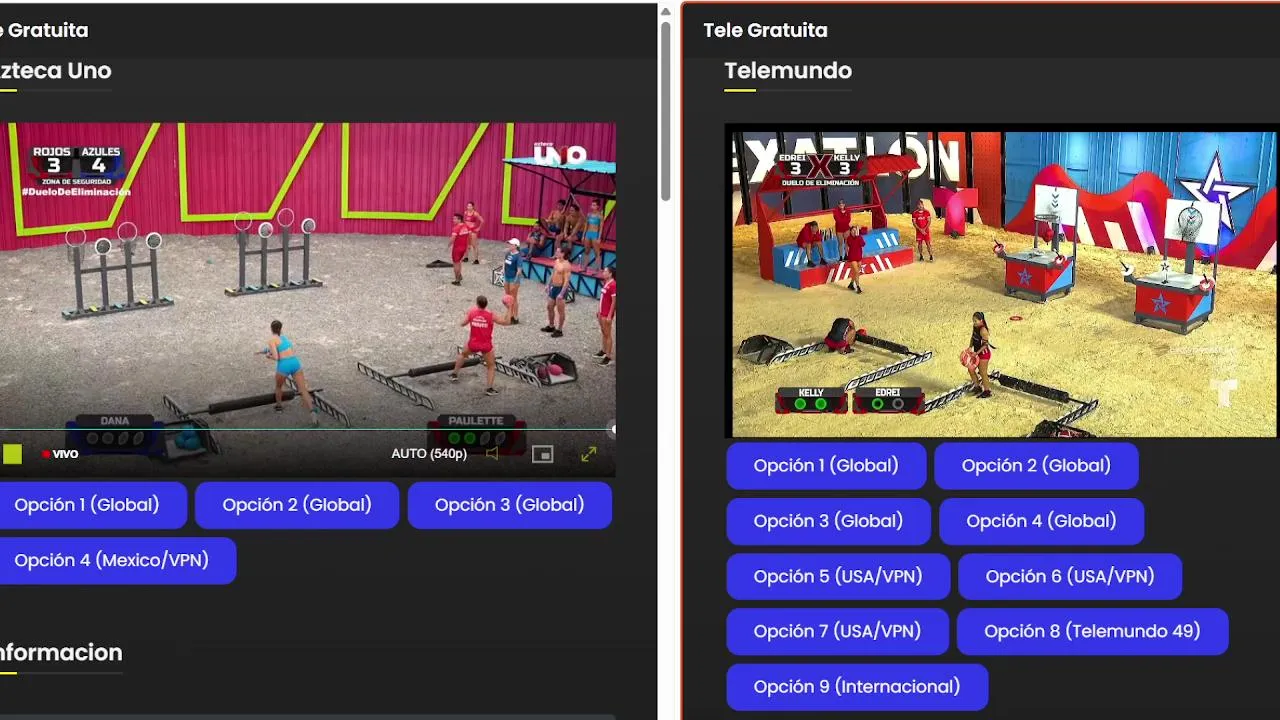This screenshot has height=720, width=1280.
Task: Select Azteca Uno Opción 2 (Global)
Action: 297,505
